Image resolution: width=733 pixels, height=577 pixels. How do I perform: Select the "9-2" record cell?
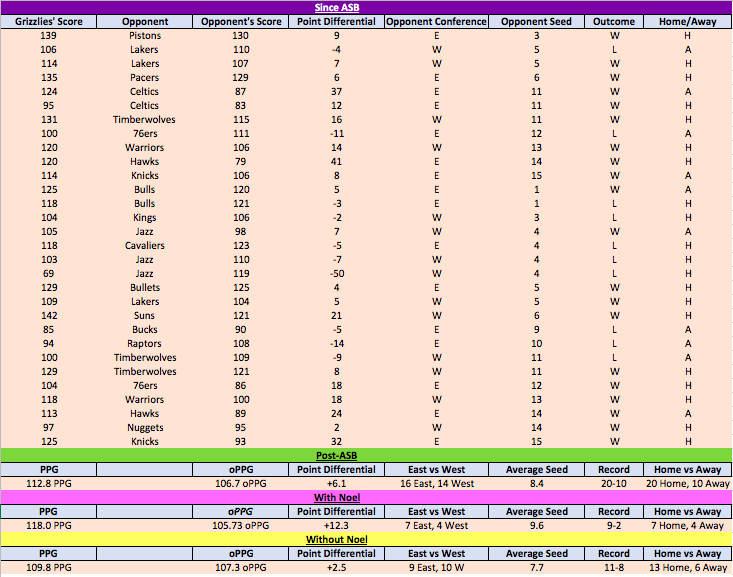(614, 526)
